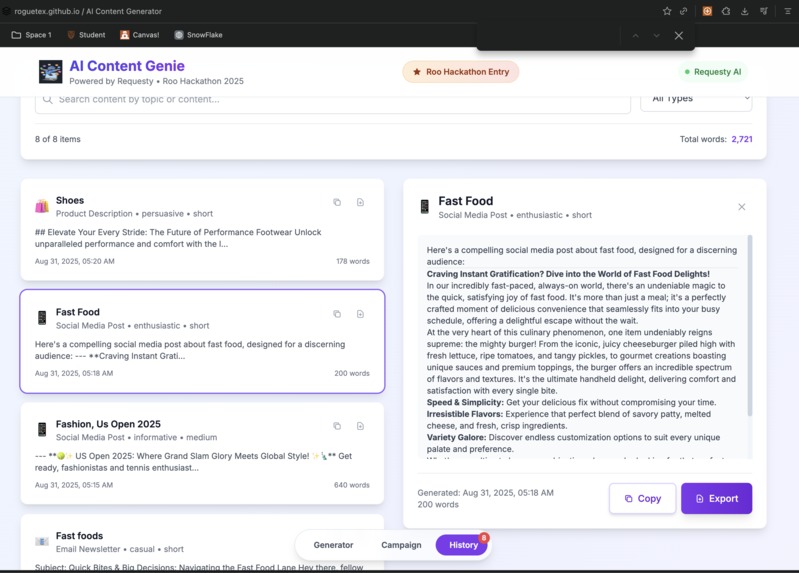The width and height of the screenshot is (799, 573).
Task: Click the Copy button in detail panel
Action: [x=643, y=499]
